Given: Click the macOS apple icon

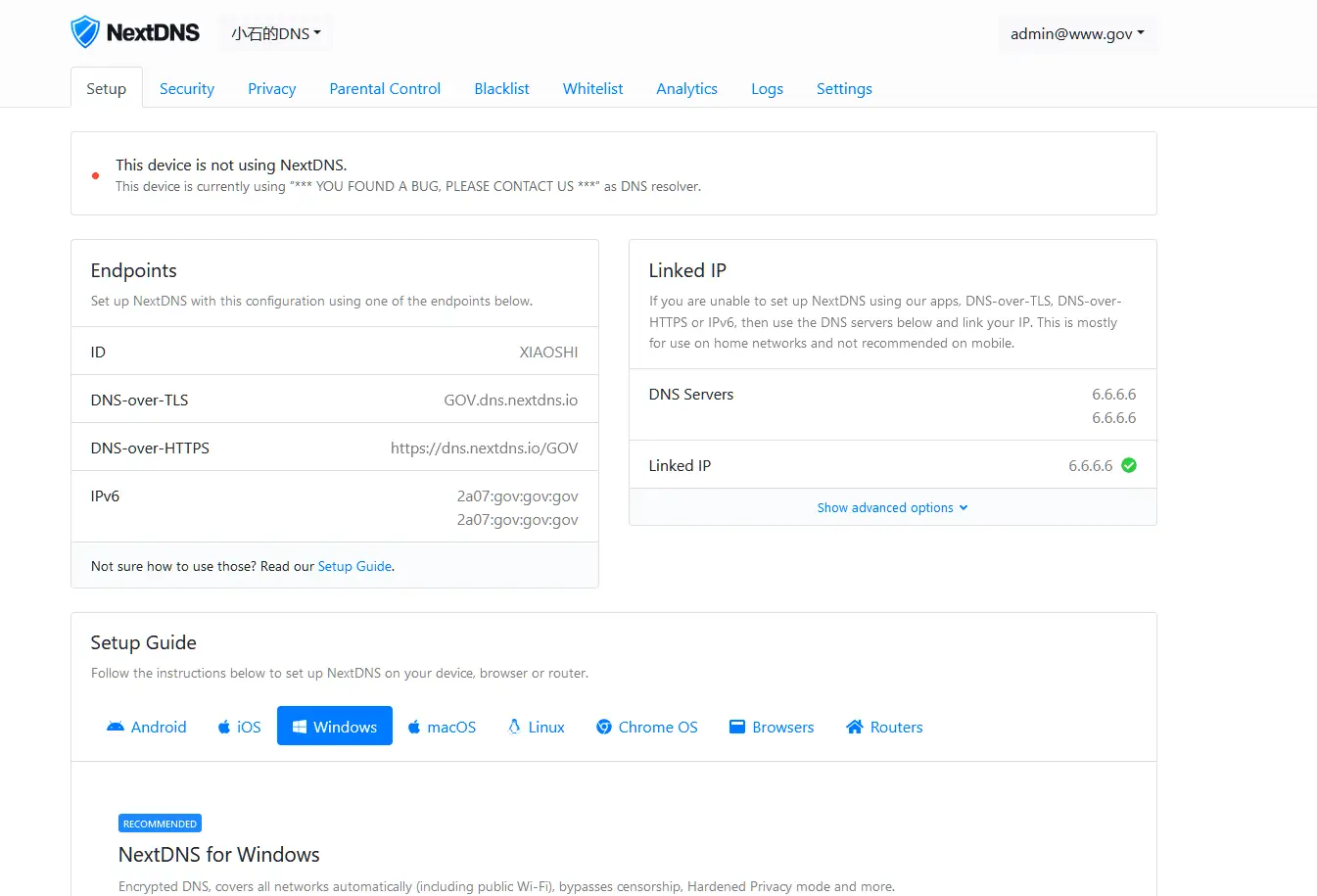Looking at the screenshot, I should point(414,727).
